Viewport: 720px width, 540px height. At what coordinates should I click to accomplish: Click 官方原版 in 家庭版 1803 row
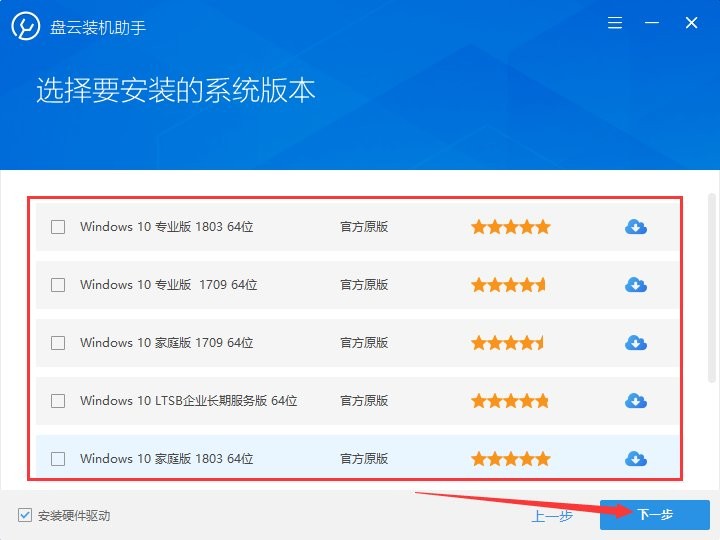[x=364, y=459]
